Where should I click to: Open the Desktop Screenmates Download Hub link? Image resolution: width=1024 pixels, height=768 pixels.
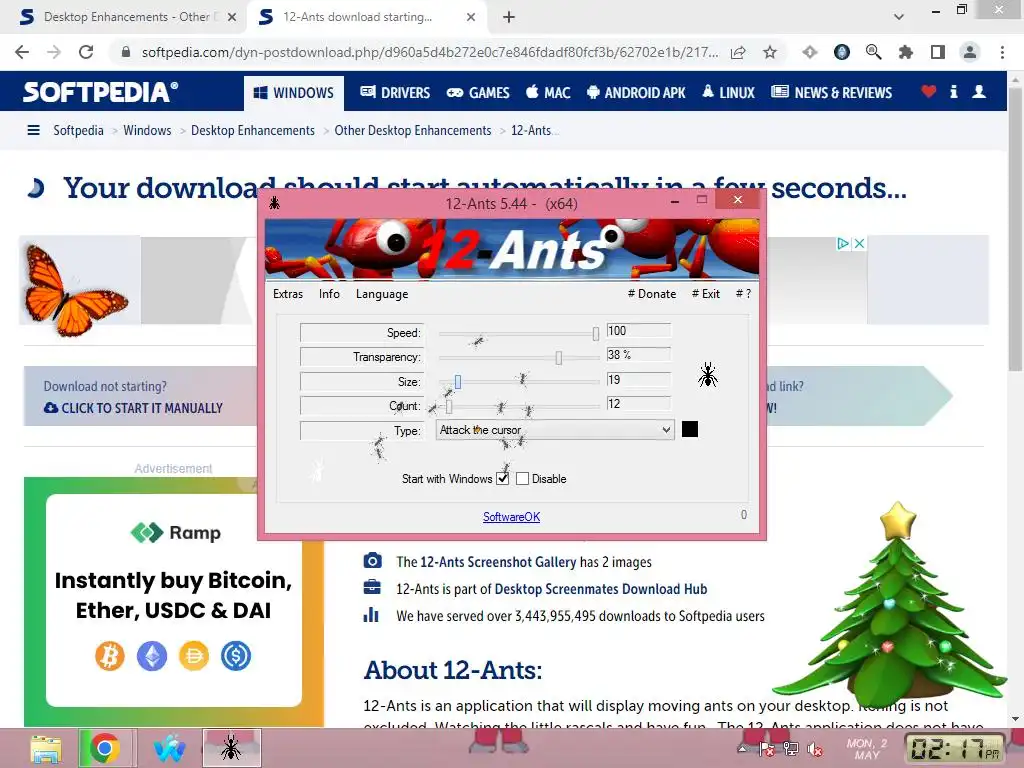601,589
